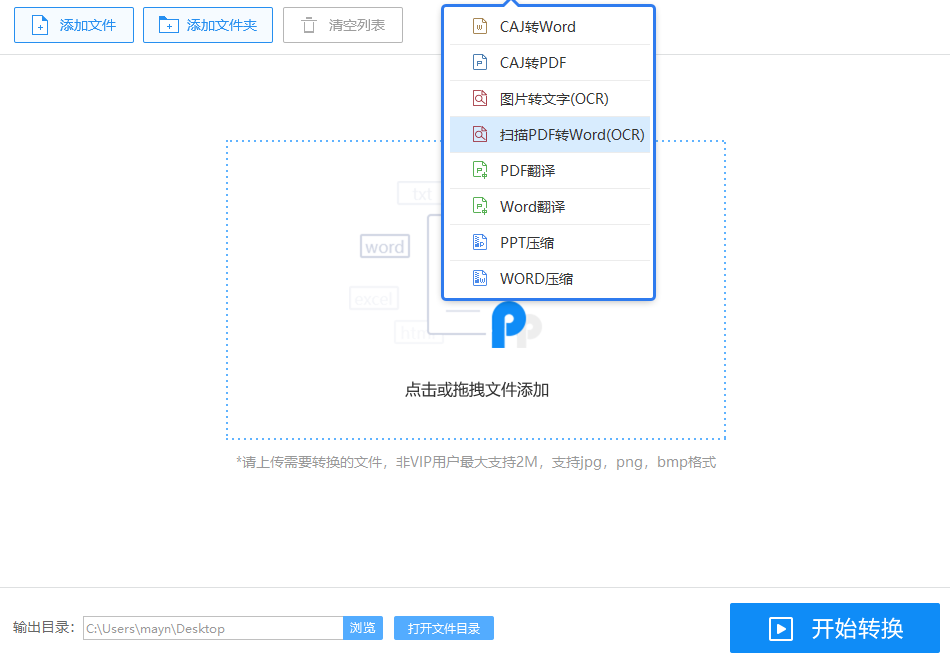Select PPT压缩 from the dropdown list
950x663 pixels.
[527, 243]
